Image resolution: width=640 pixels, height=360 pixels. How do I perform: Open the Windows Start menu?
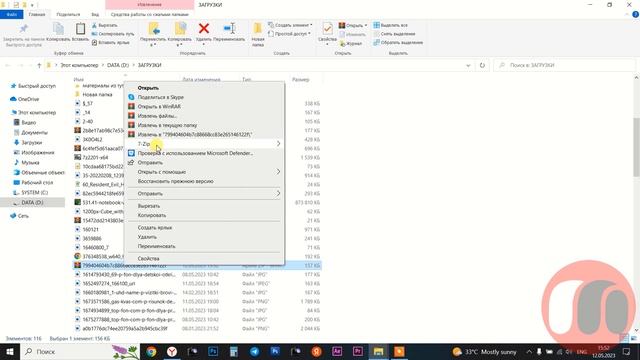(x=9, y=351)
